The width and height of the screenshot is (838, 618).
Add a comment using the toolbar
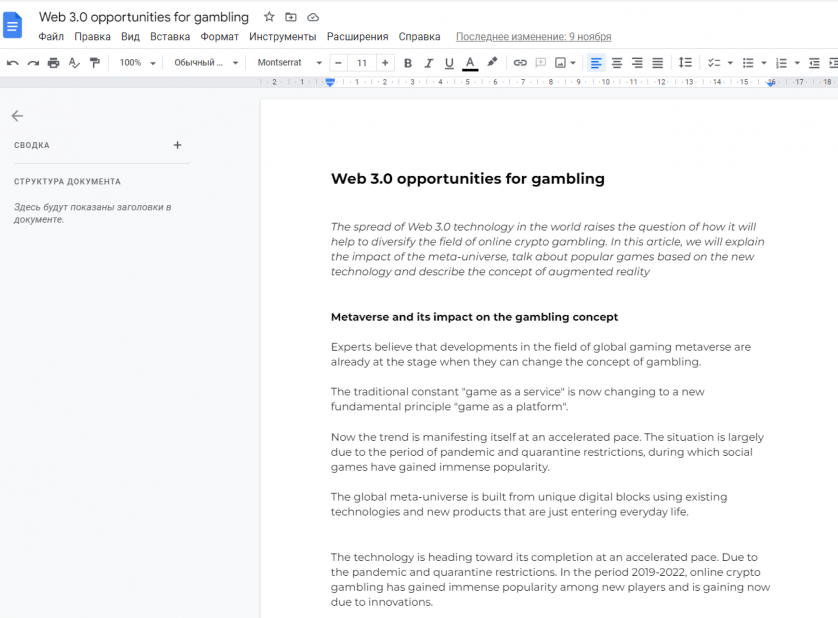541,63
